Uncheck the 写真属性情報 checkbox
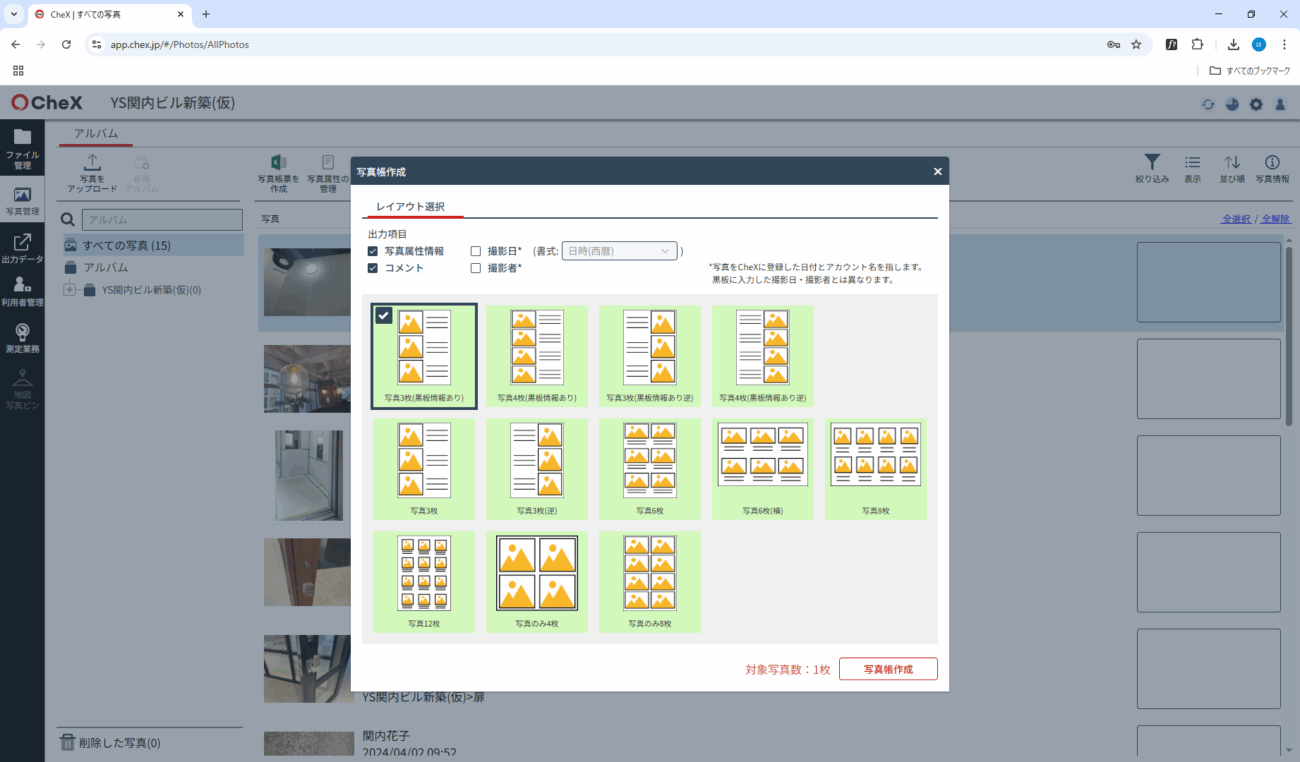The image size is (1300, 762). pos(373,251)
